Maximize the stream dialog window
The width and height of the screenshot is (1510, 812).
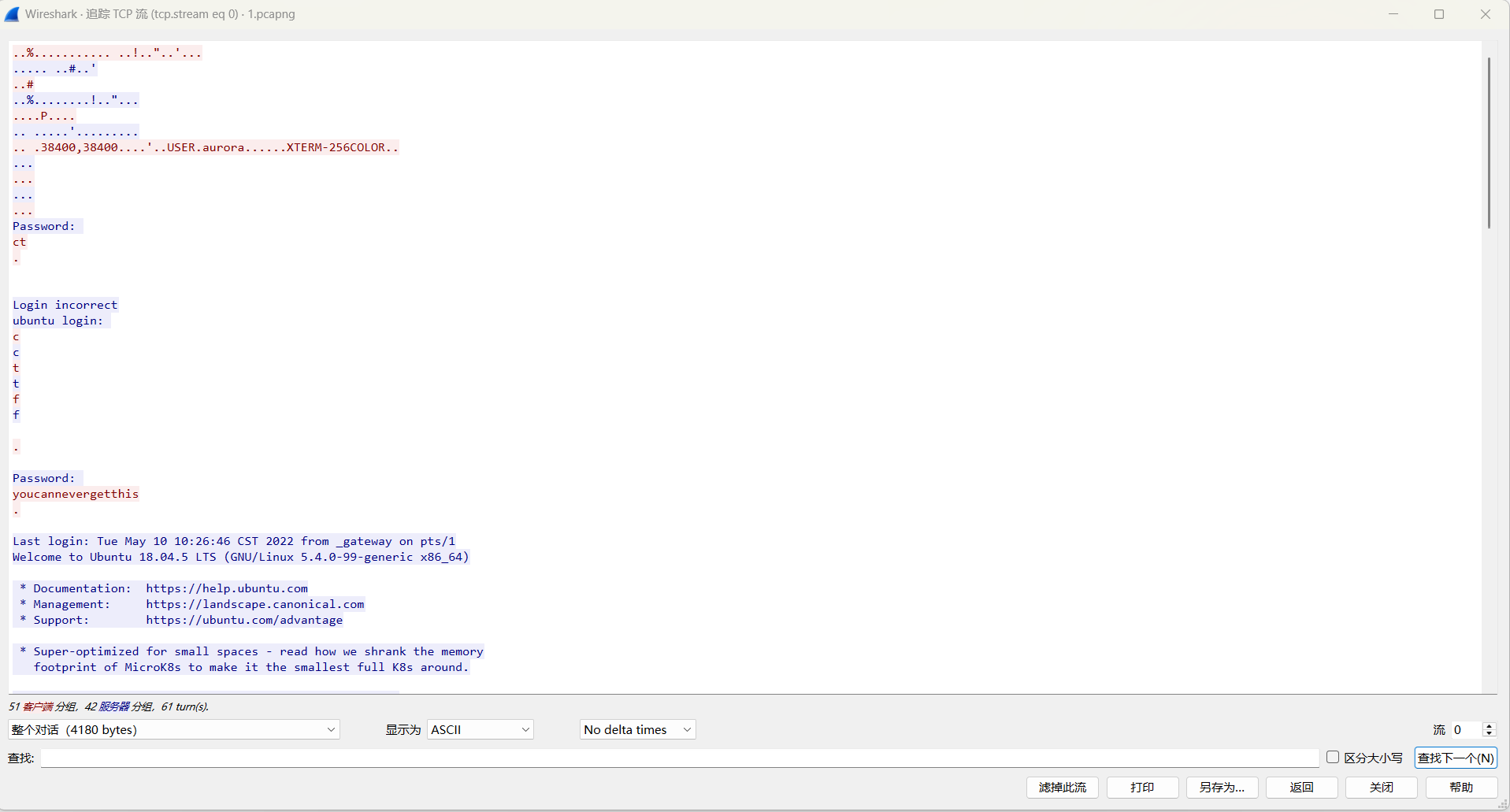1439,14
